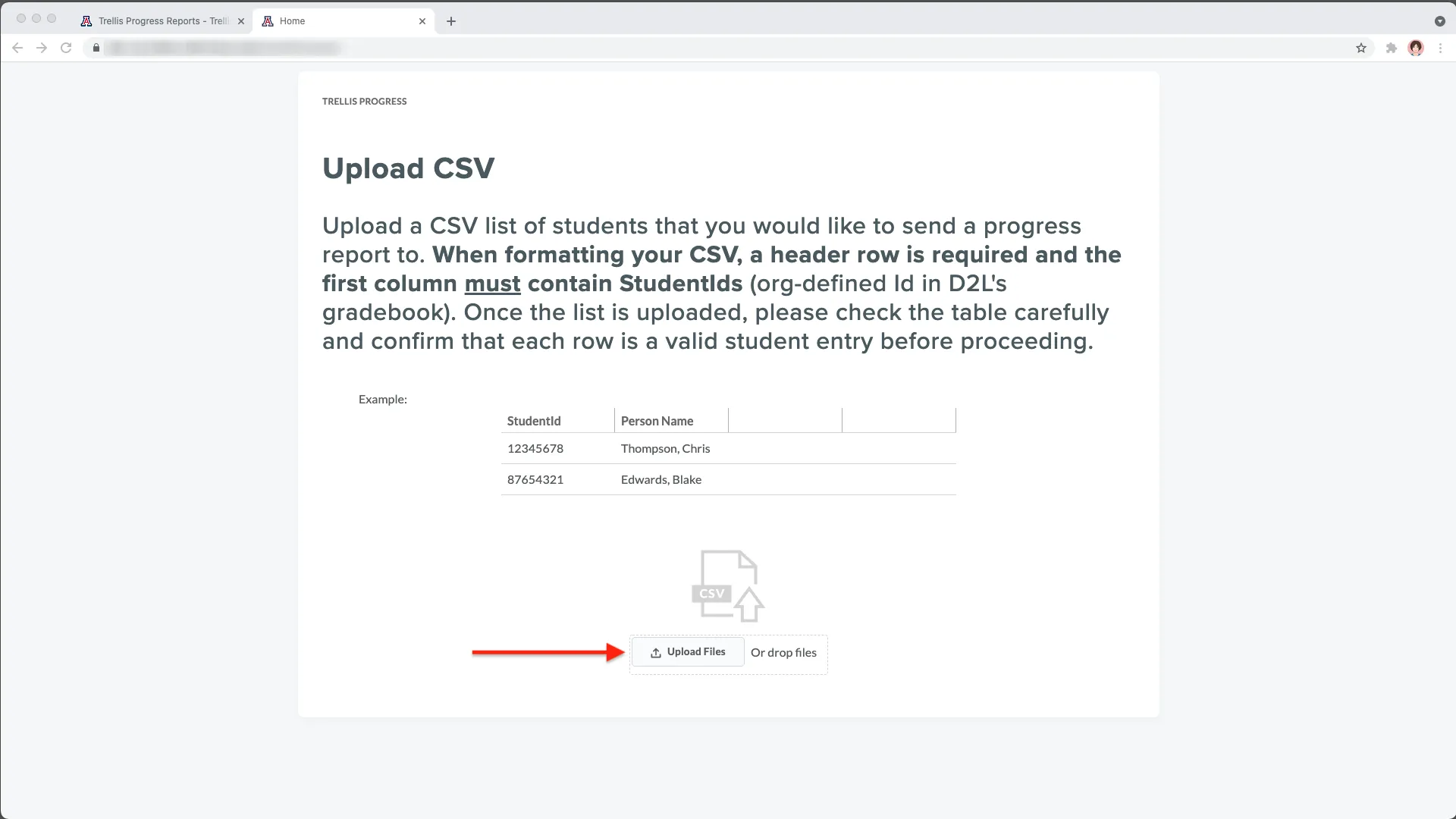This screenshot has width=1456, height=819.
Task: Click the Arizona favicon on the Trellis tab
Action: pos(86,21)
